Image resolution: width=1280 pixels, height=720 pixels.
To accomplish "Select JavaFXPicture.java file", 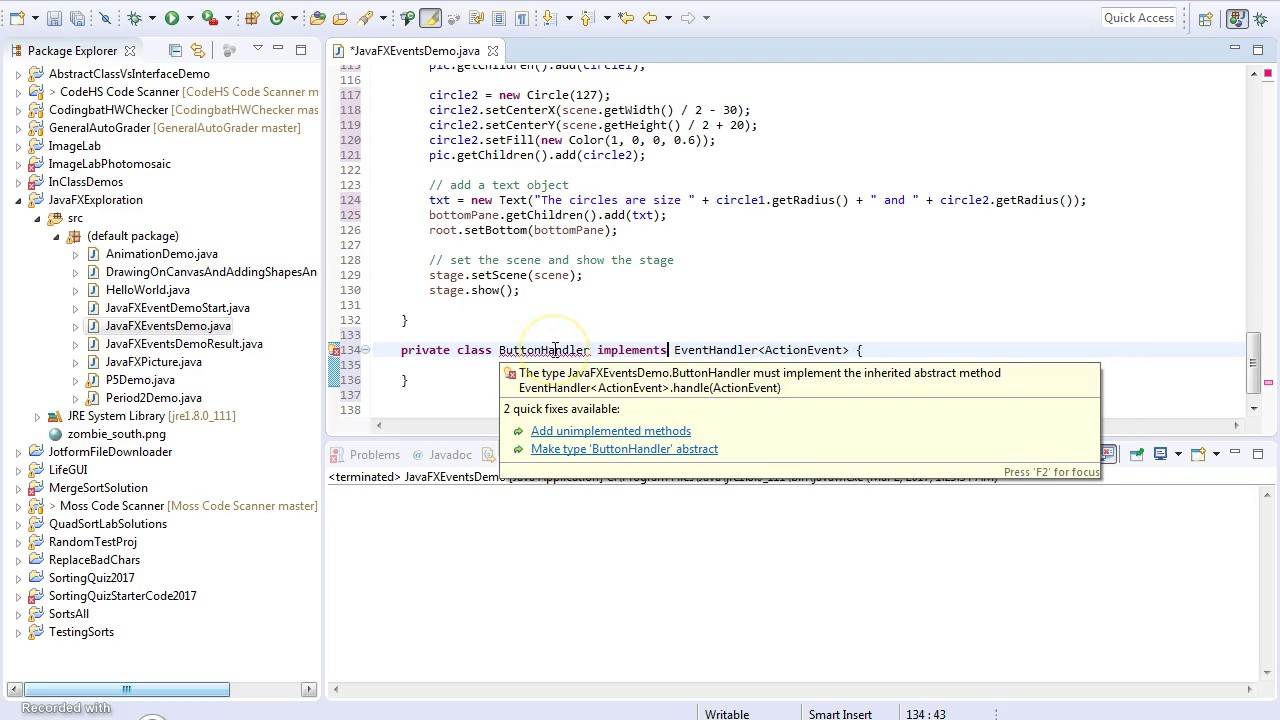I will tap(153, 362).
